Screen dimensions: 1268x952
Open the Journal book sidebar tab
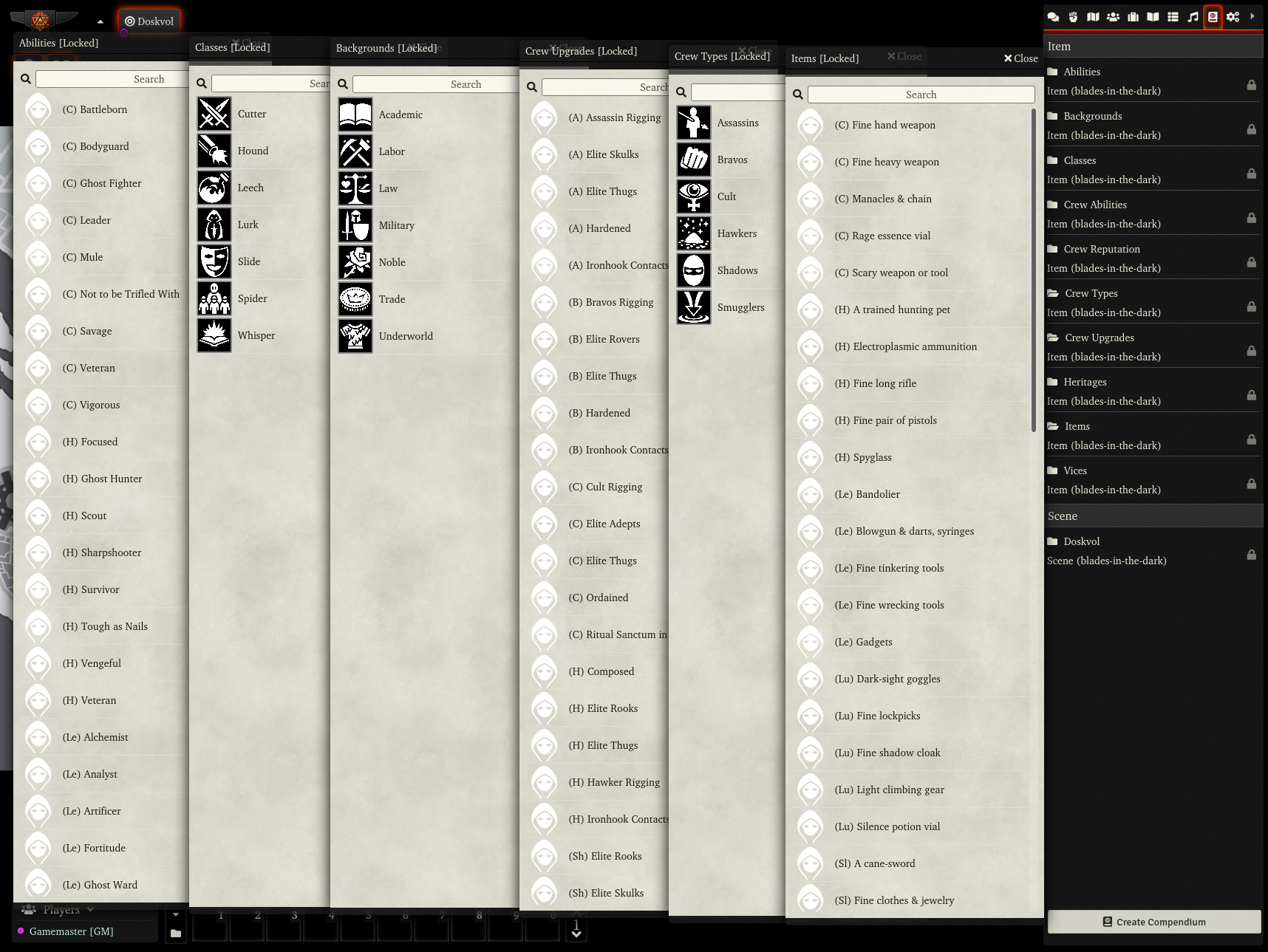pos(1153,17)
